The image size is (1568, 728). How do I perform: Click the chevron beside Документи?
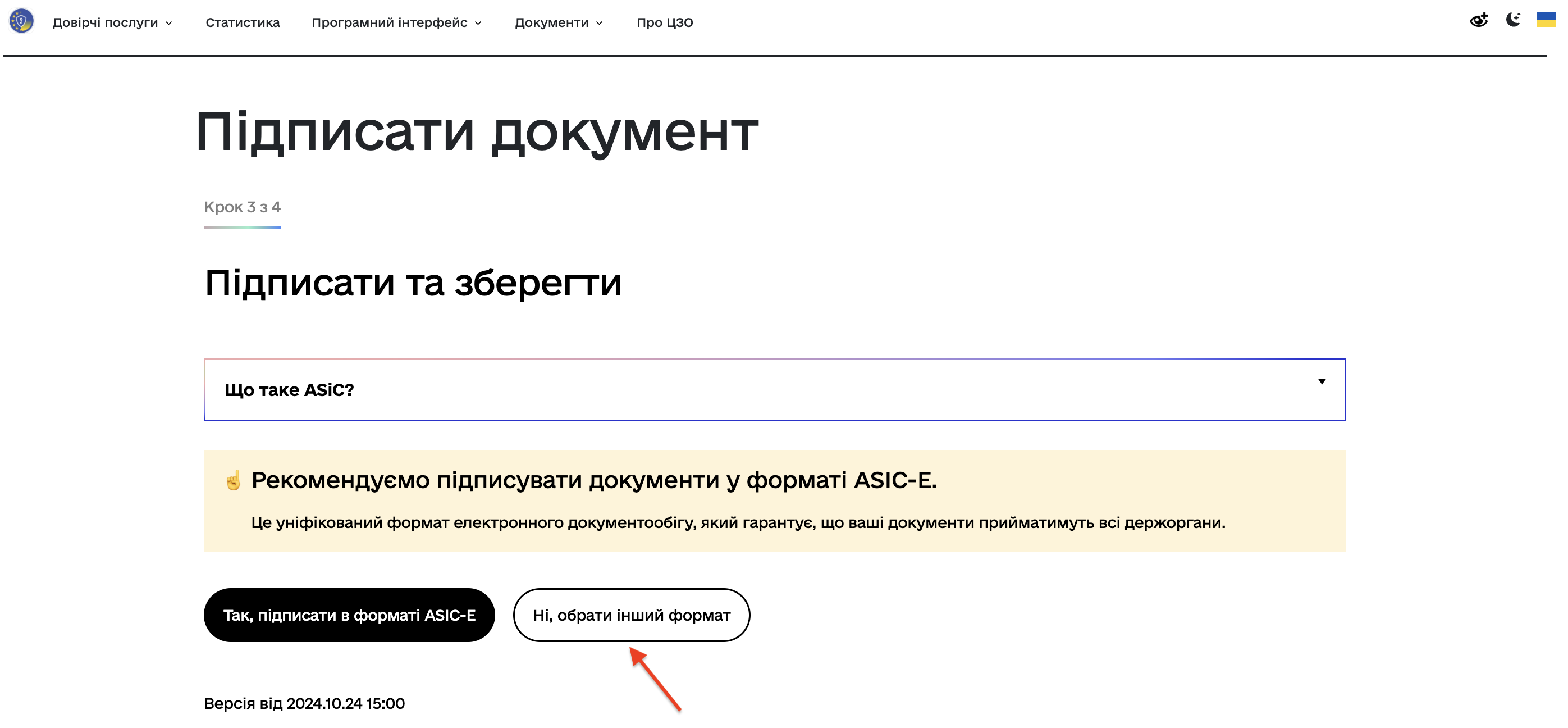tap(600, 23)
